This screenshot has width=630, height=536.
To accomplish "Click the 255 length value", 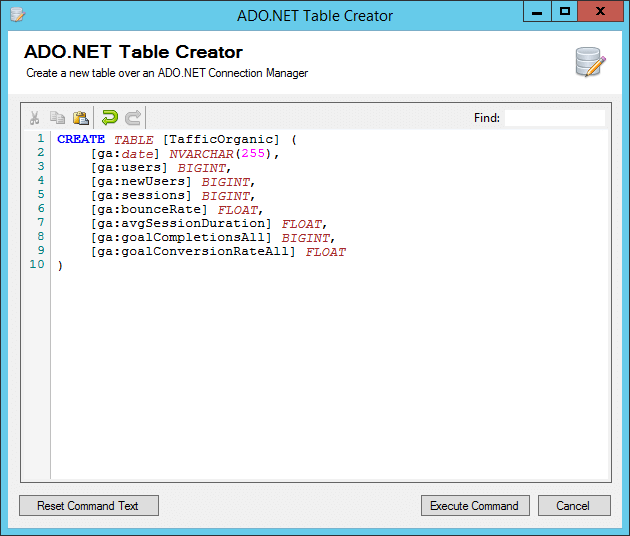I will click(253, 153).
